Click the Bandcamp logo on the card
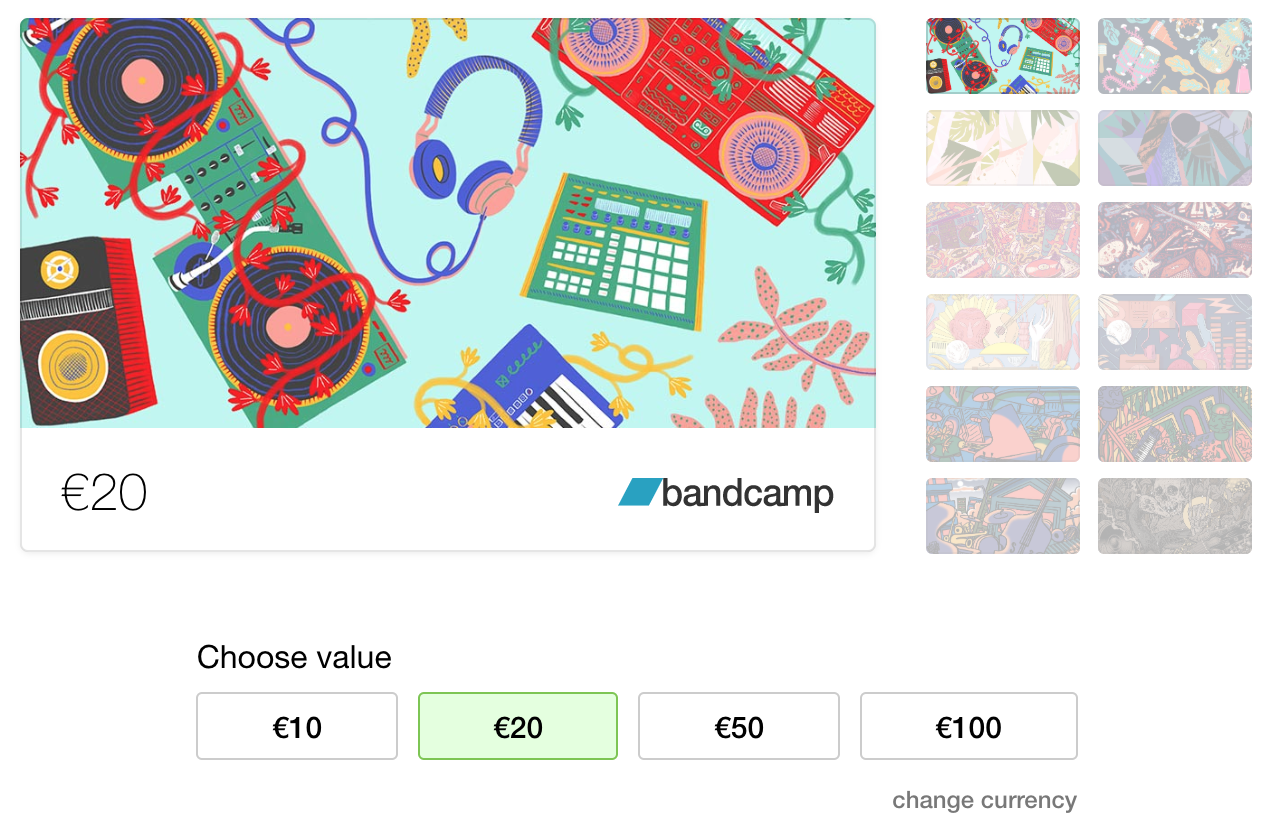This screenshot has height=828, width=1268. [726, 493]
